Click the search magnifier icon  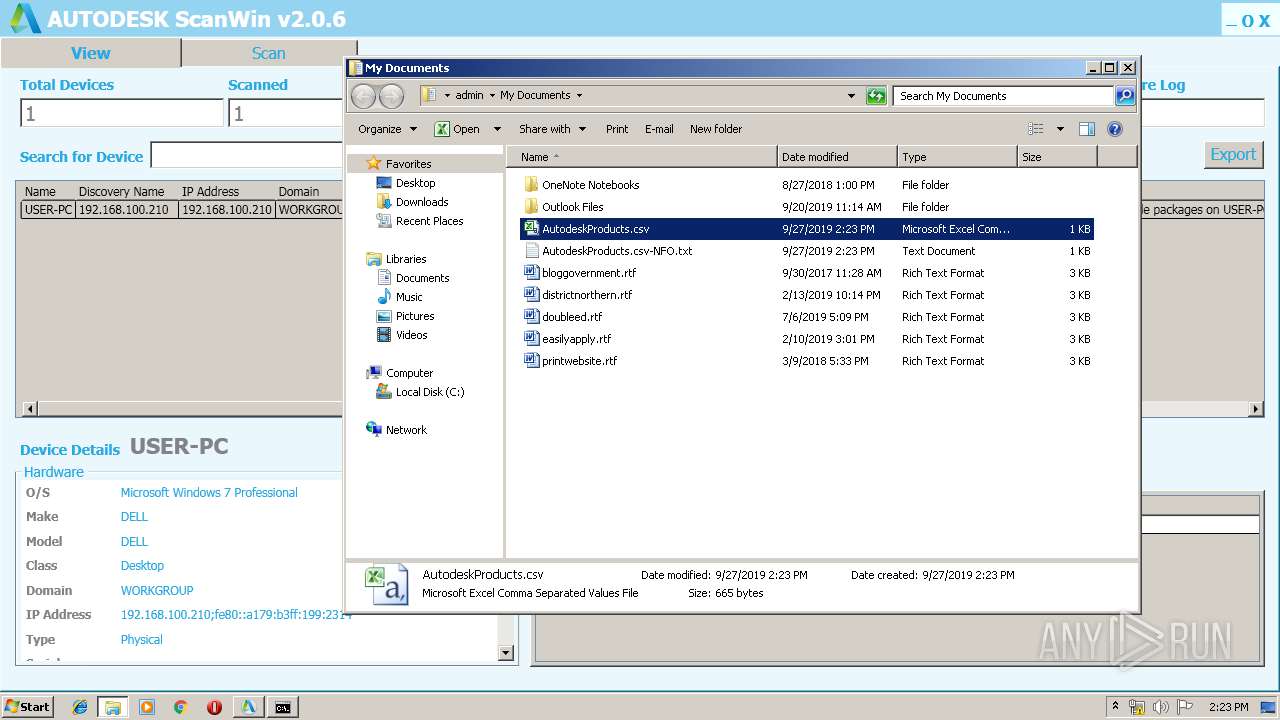click(1125, 96)
